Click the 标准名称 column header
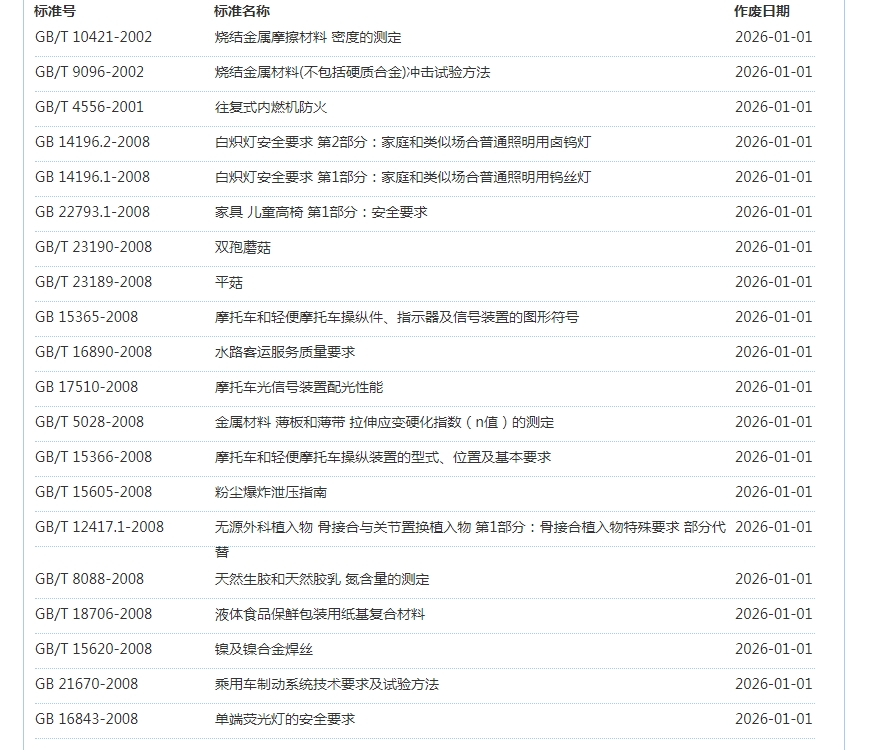Screen dimensions: 872x750 [241, 12]
